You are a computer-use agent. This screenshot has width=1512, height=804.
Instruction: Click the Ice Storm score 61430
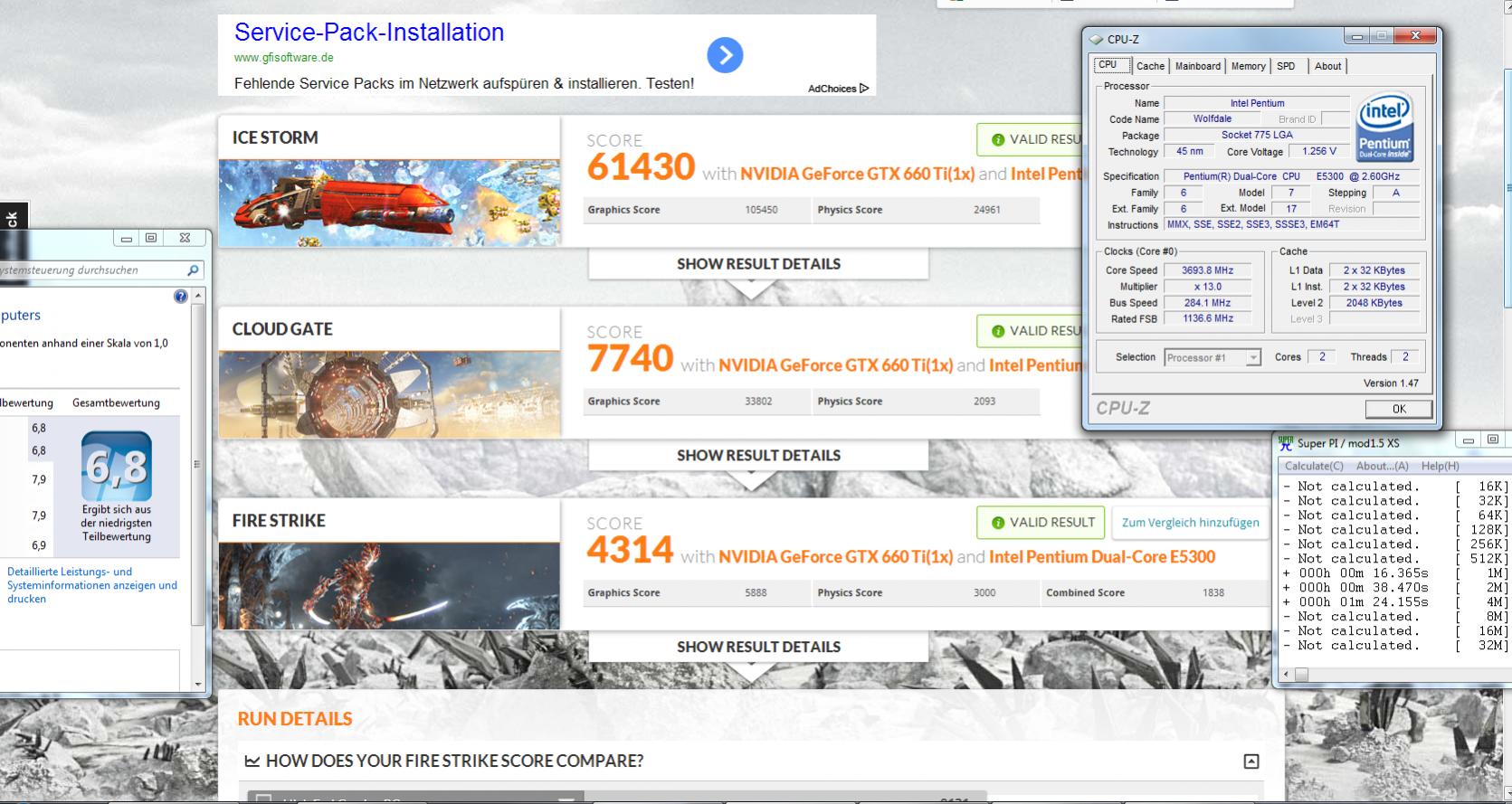pyautogui.click(x=641, y=167)
